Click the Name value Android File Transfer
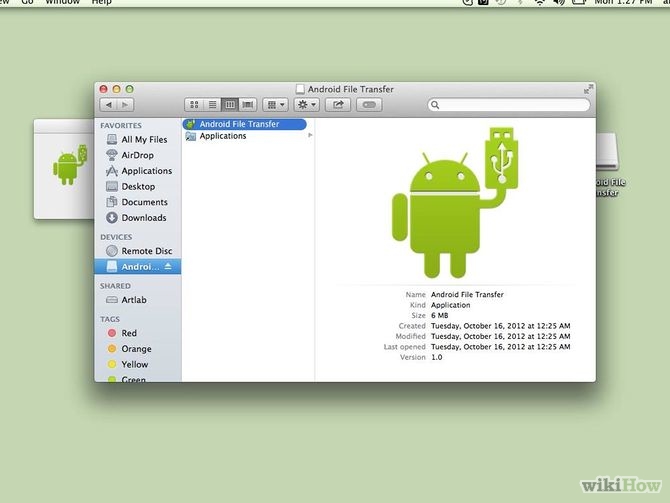 (x=467, y=294)
